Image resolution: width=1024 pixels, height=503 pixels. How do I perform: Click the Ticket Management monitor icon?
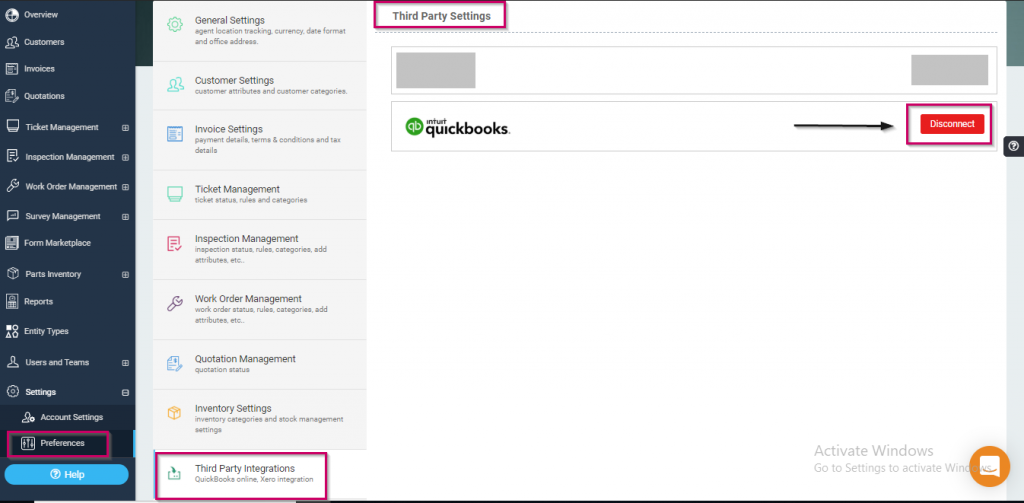12,127
